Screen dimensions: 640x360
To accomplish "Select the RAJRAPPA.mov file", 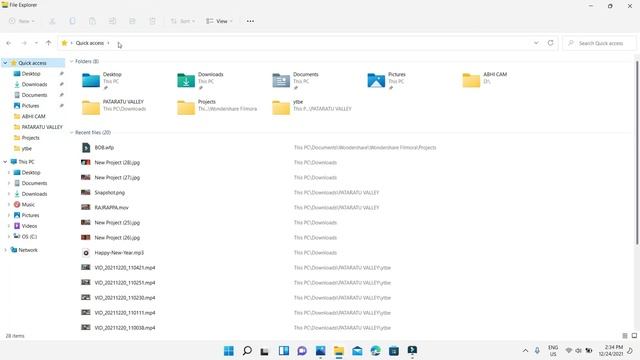I will [111, 207].
